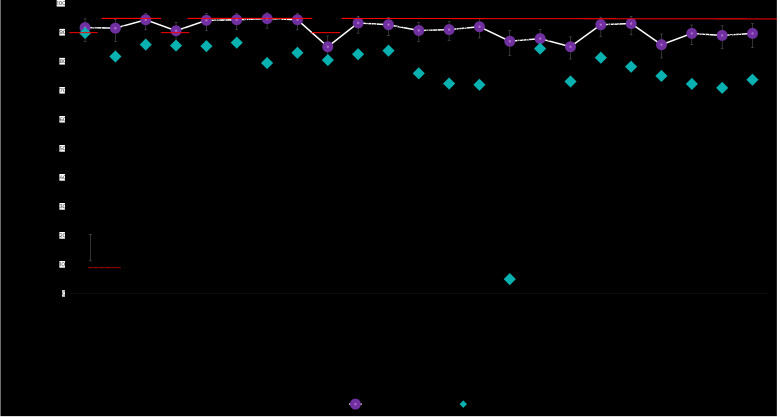
Task: Select the isolated teal diamond near chart bottom
Action: coord(510,279)
